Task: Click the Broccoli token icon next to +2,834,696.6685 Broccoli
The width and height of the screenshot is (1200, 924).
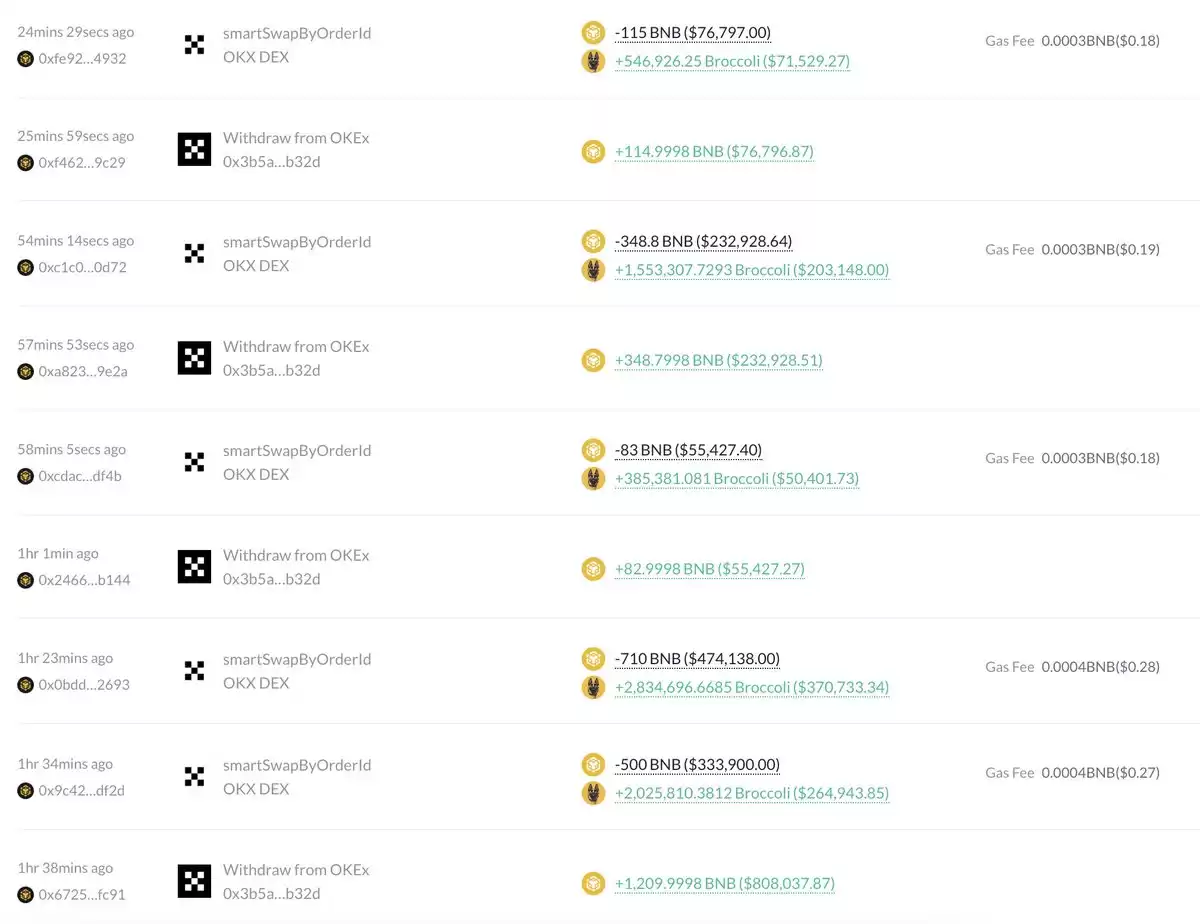Action: pyautogui.click(x=593, y=687)
